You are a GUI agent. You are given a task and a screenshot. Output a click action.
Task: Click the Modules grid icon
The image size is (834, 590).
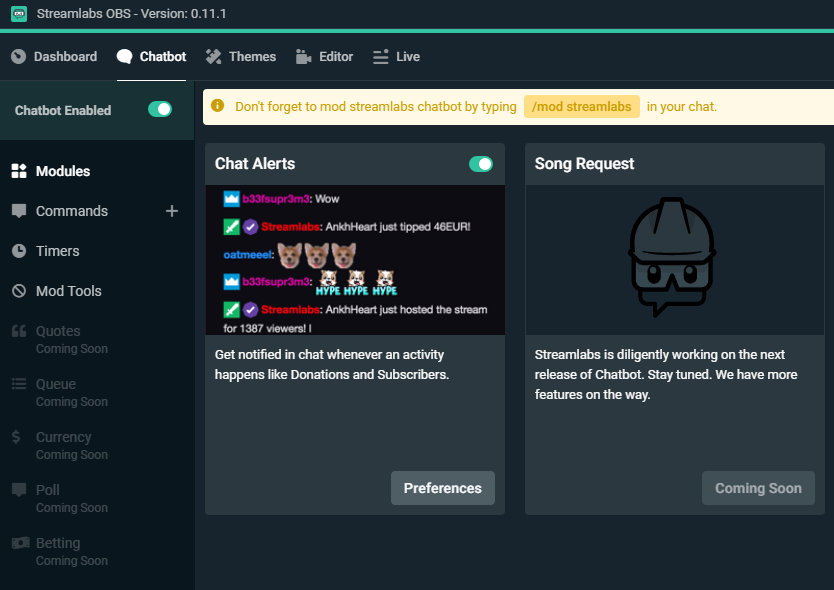tap(19, 171)
